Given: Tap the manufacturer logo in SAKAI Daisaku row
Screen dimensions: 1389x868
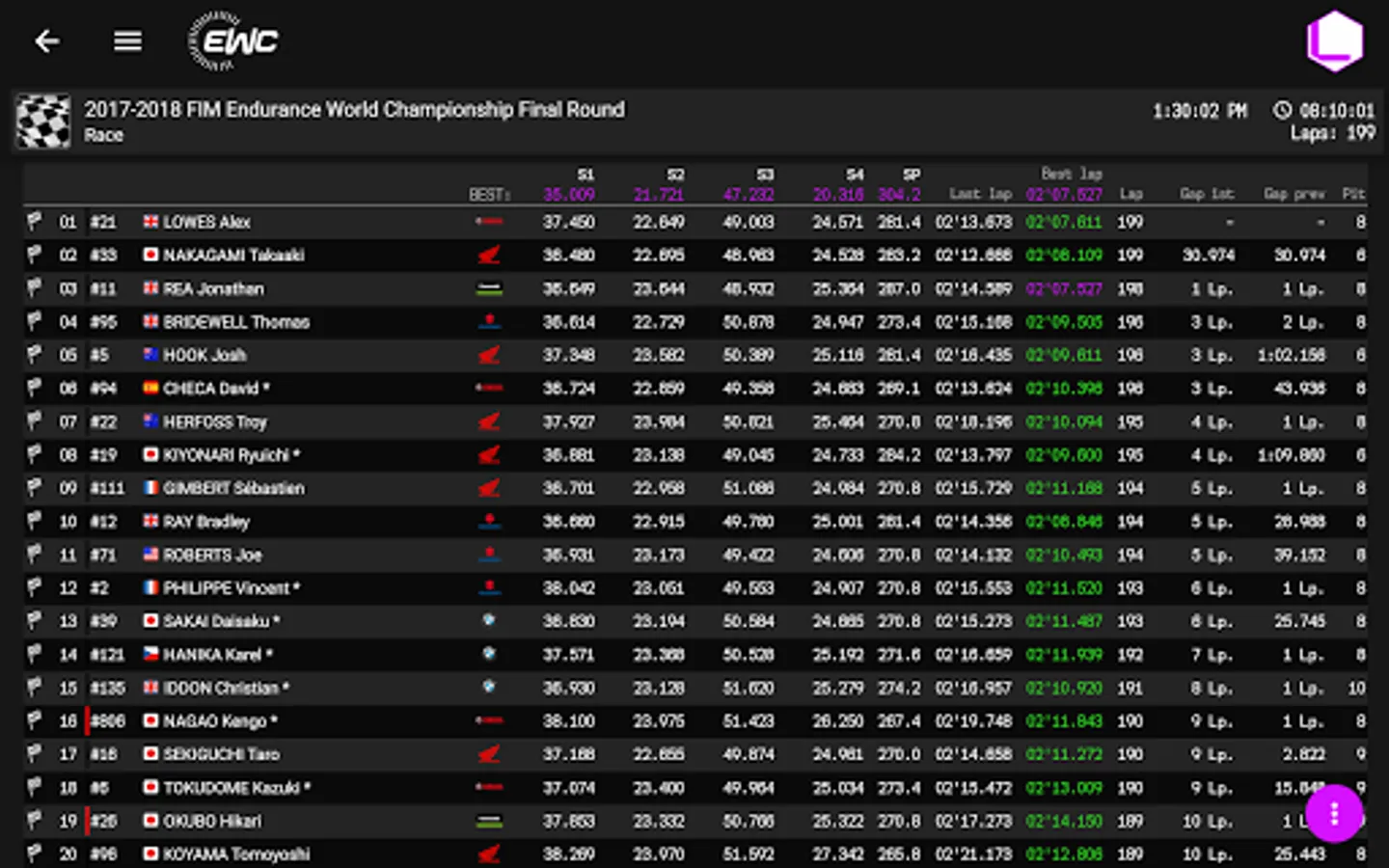Looking at the screenshot, I should click(489, 621).
